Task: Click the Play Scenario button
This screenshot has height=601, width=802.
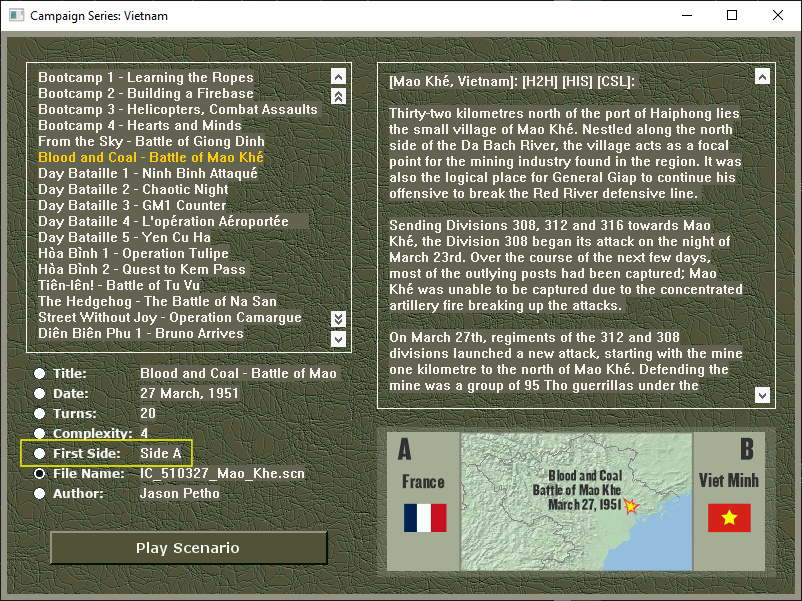Action: coord(189,548)
